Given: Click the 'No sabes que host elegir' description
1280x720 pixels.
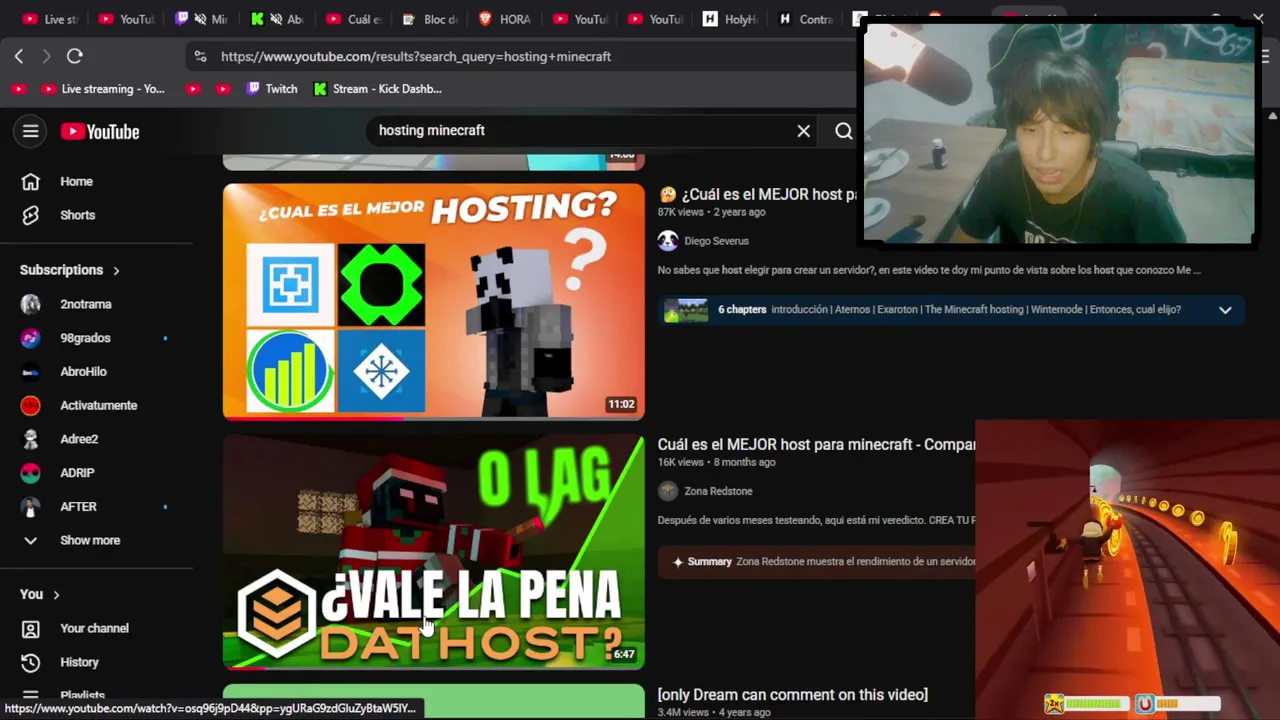Looking at the screenshot, I should pyautogui.click(x=929, y=270).
